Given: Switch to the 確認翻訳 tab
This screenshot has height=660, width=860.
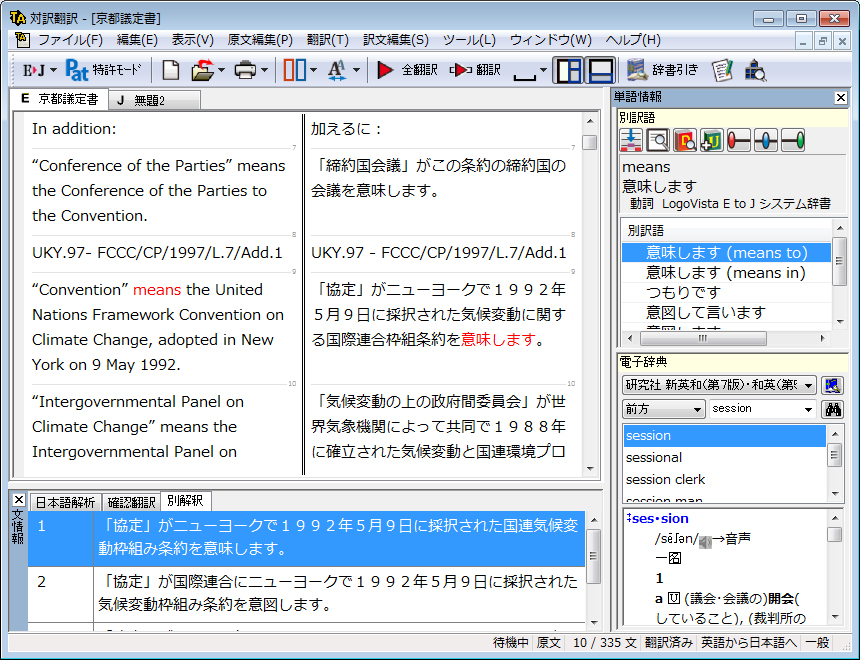Looking at the screenshot, I should 131,502.
